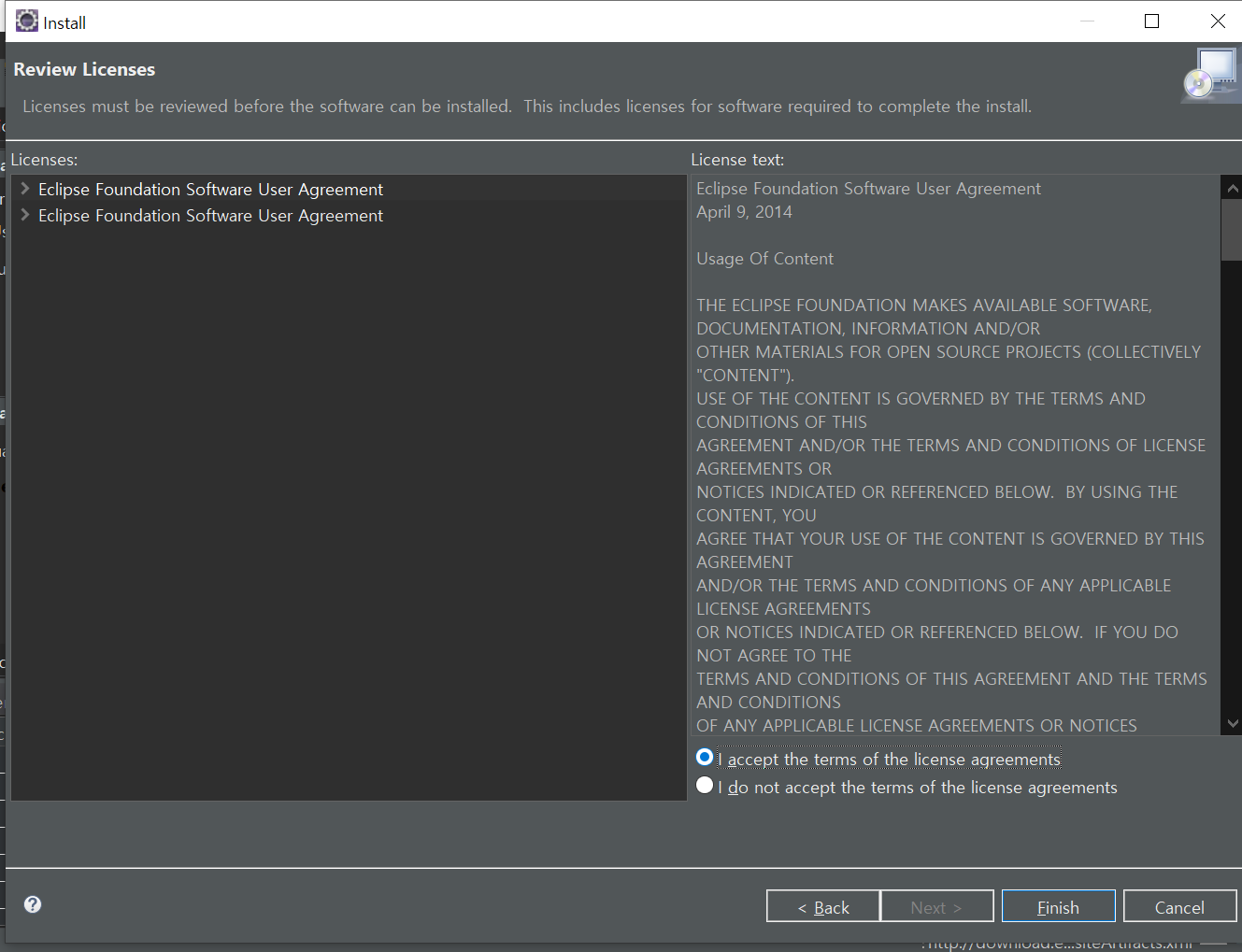Image resolution: width=1242 pixels, height=952 pixels.
Task: Expand the second Eclipse Foundation Software User Agreement
Action: [x=25, y=215]
